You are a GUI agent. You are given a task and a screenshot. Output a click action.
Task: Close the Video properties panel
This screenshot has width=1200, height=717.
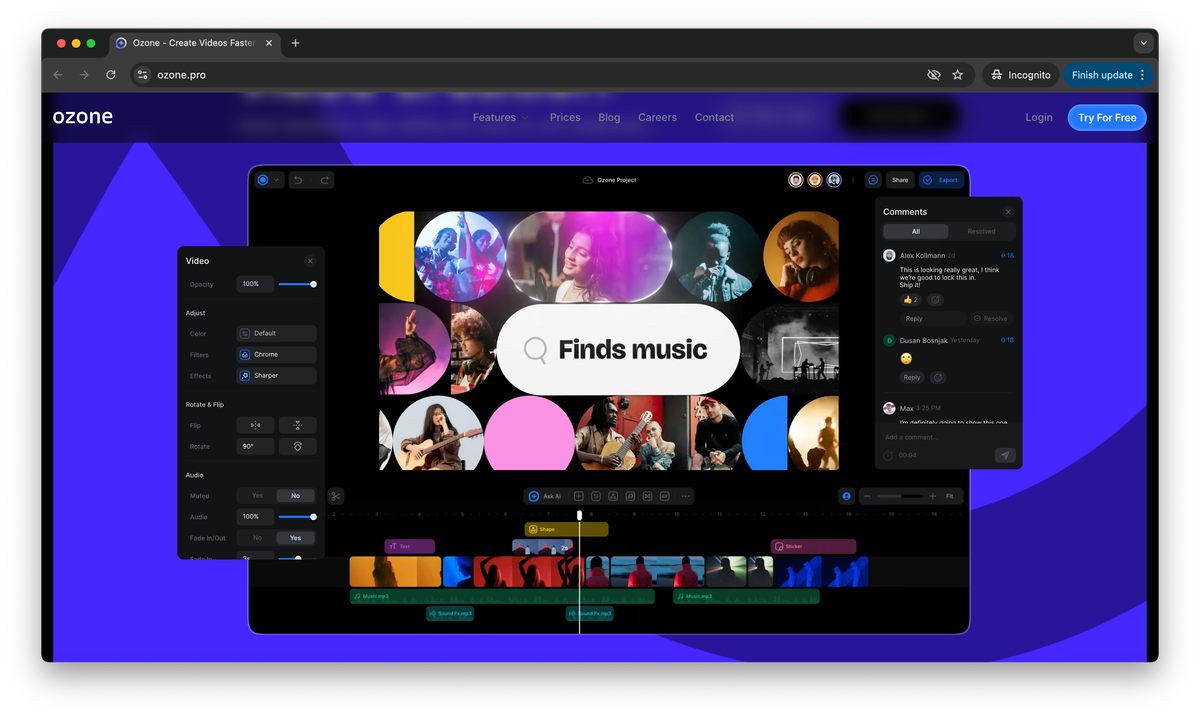pyautogui.click(x=310, y=261)
